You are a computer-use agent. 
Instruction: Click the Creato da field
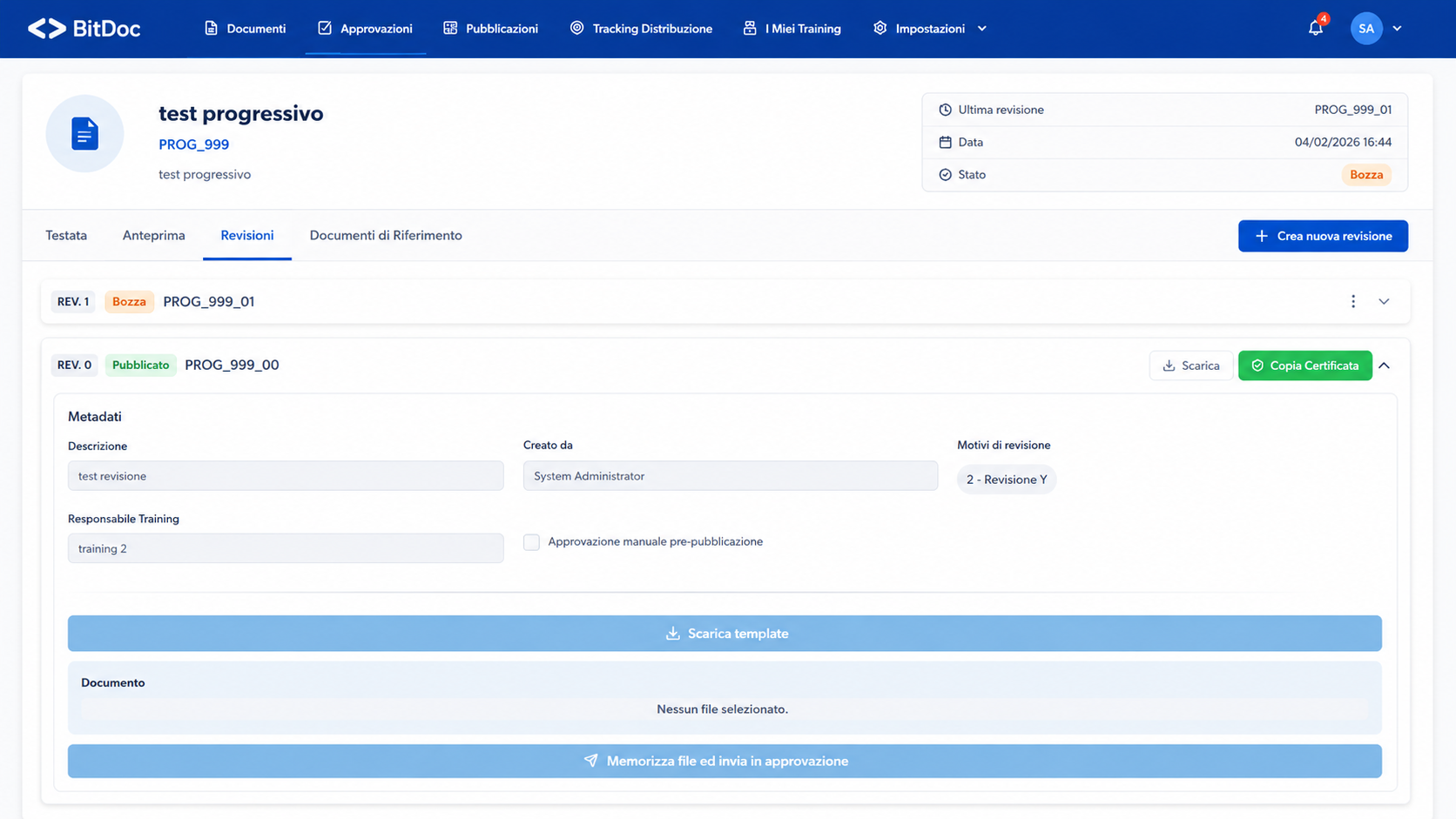click(731, 476)
